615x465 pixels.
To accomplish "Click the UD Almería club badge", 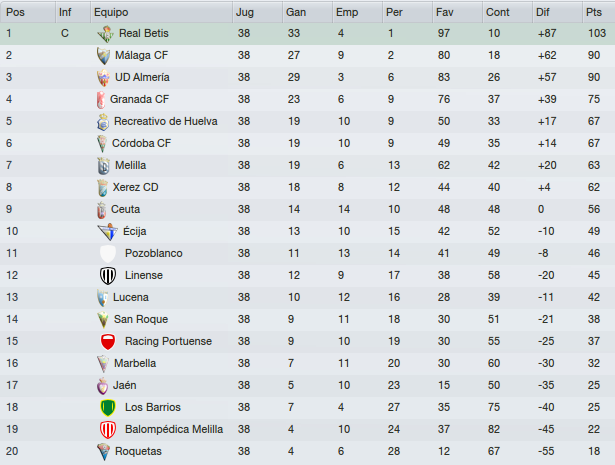I will pyautogui.click(x=103, y=78).
